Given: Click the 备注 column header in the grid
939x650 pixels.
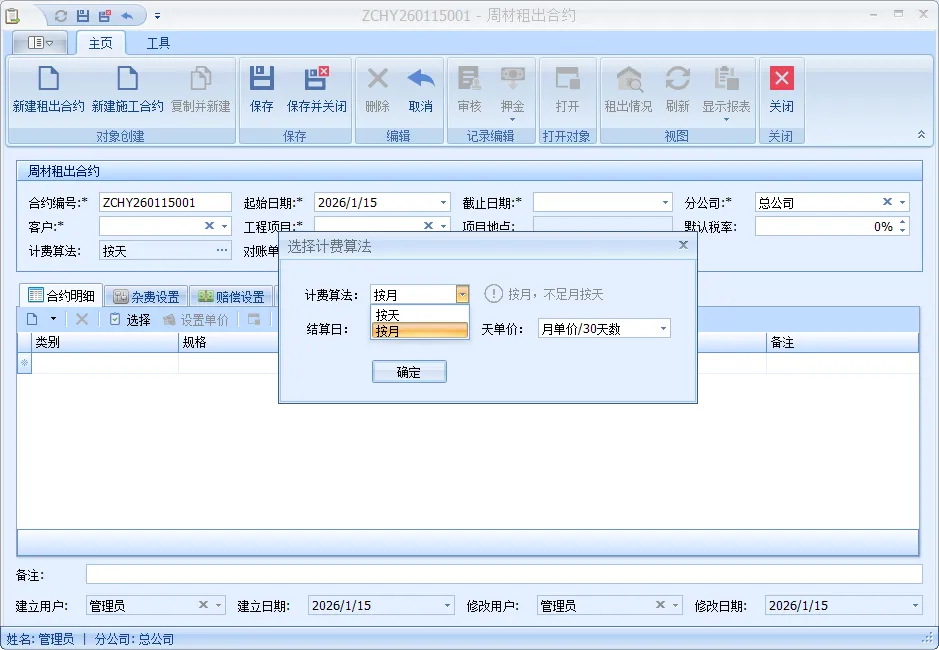Looking at the screenshot, I should pyautogui.click(x=842, y=342).
